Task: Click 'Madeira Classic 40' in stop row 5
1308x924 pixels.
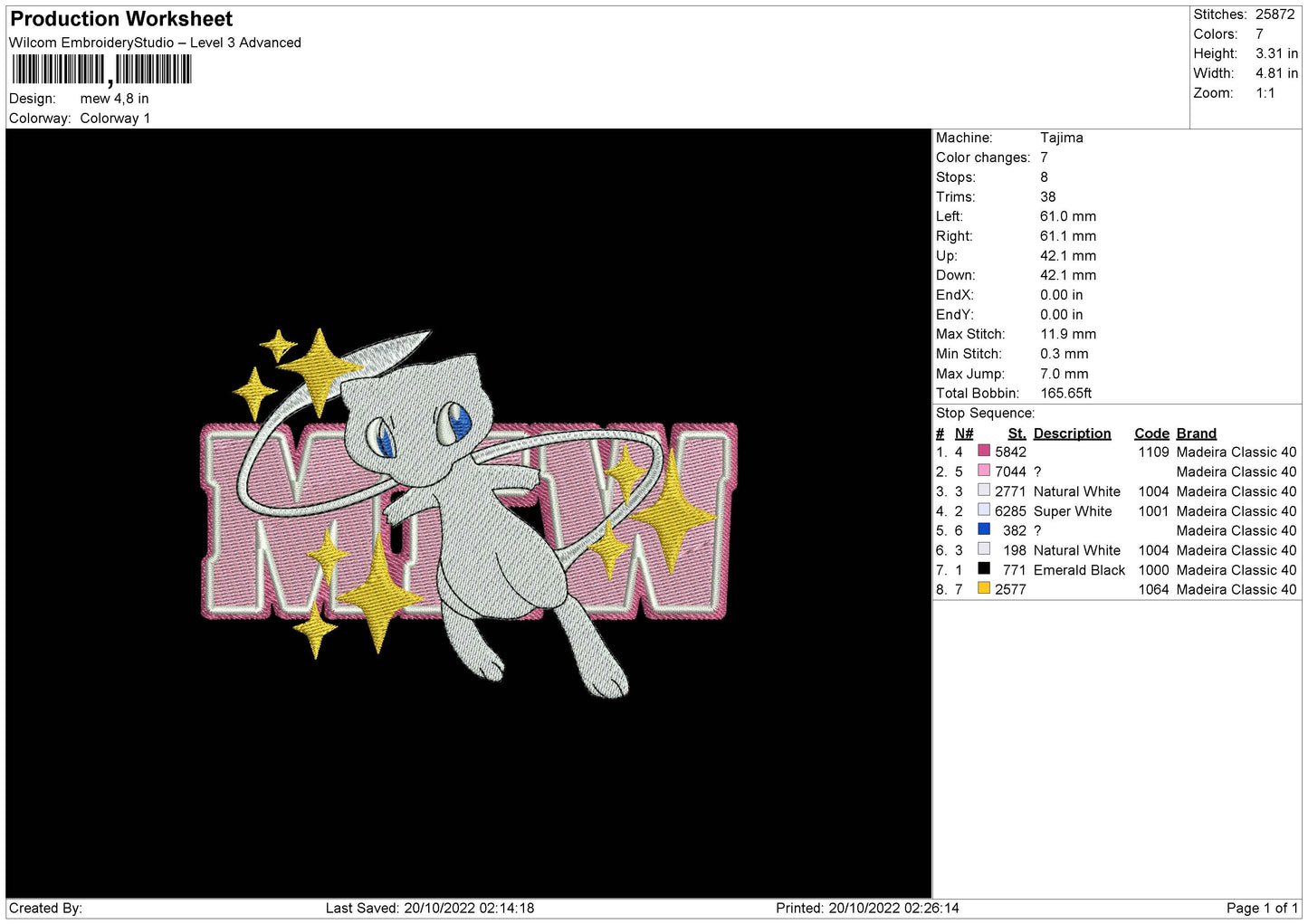Action: 1236,531
